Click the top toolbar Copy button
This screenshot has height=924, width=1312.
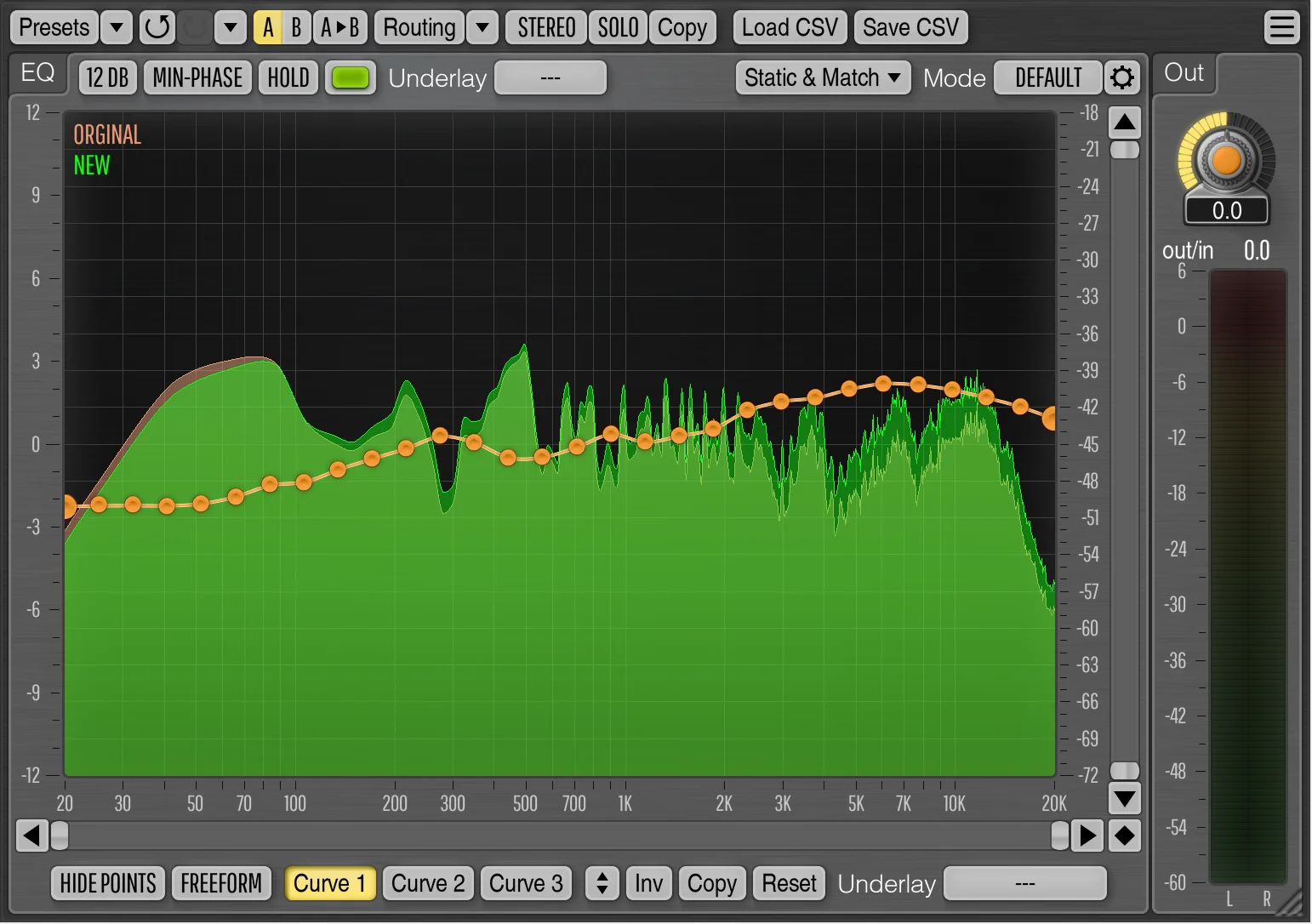point(682,27)
